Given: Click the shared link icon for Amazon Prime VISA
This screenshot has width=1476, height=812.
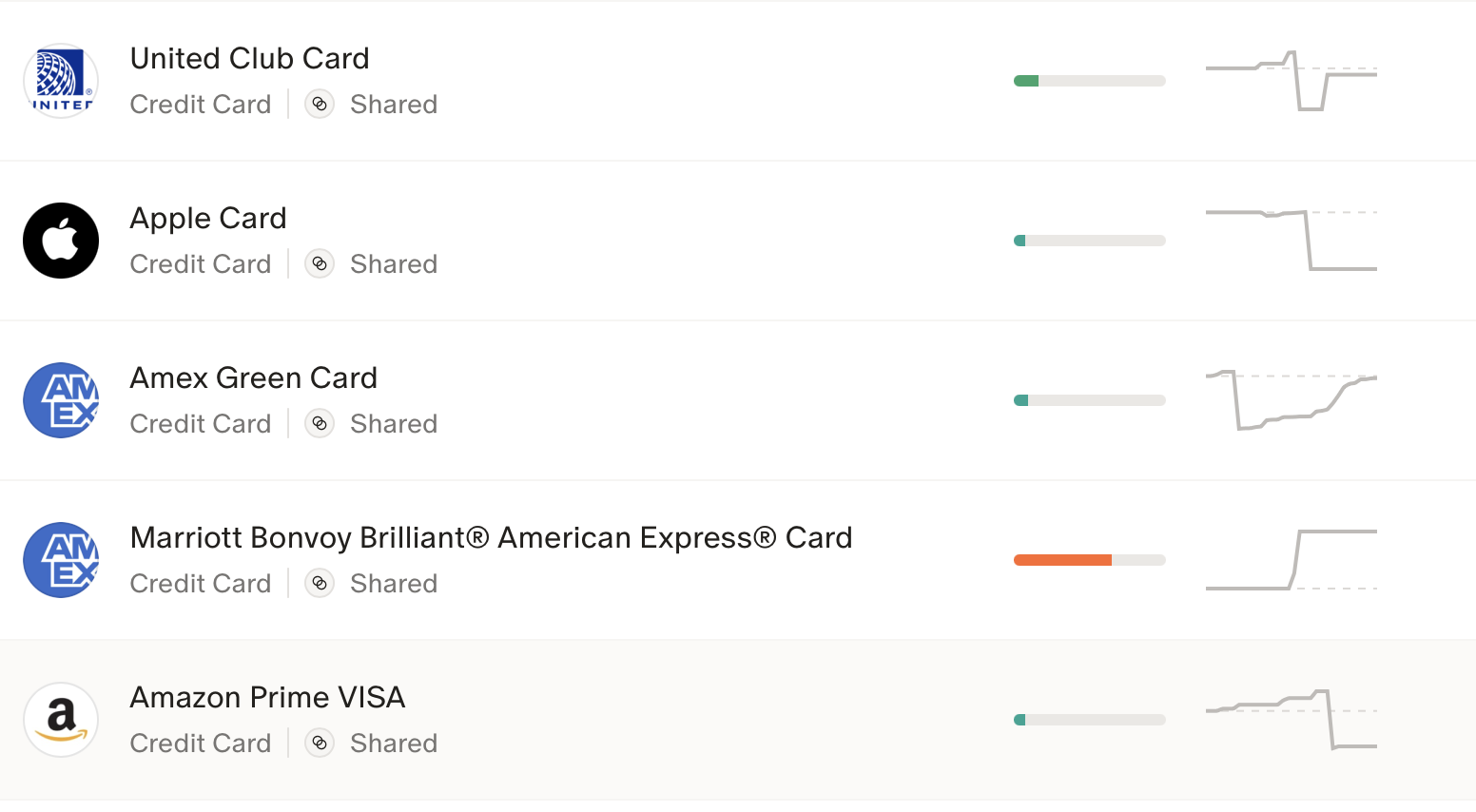Looking at the screenshot, I should tap(320, 743).
